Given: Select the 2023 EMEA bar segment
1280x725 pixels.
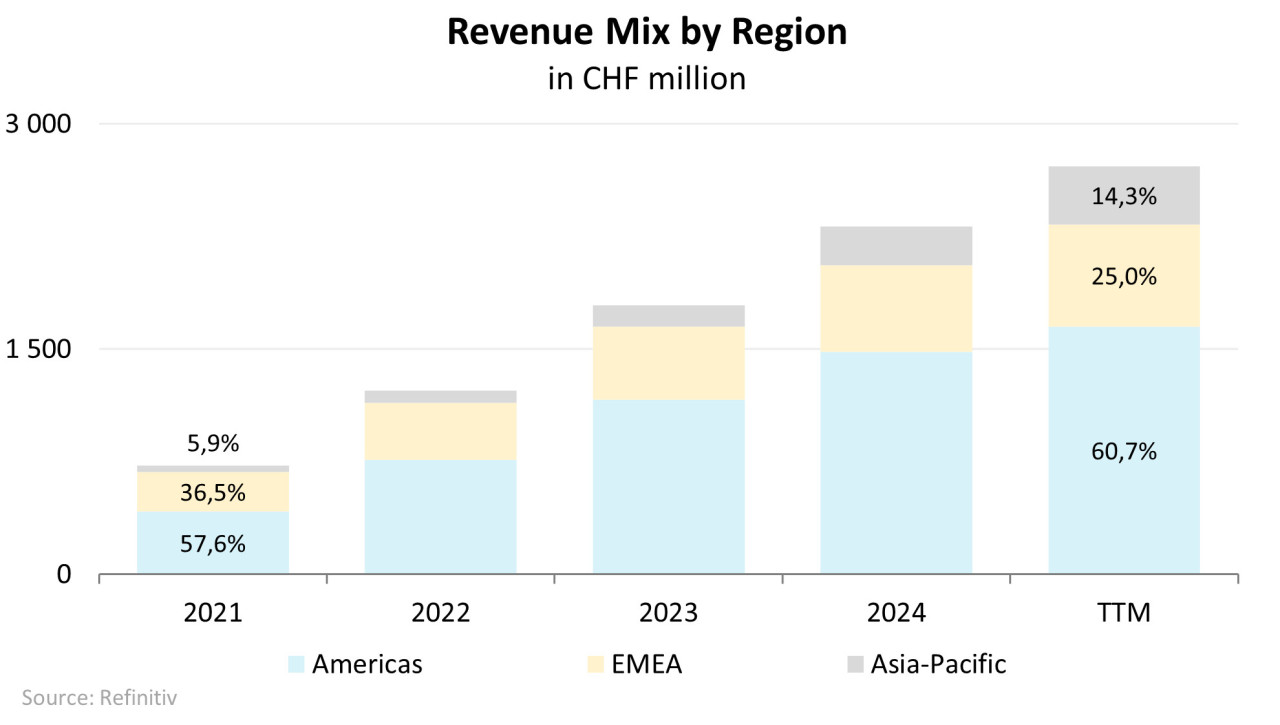Looking at the screenshot, I should 669,363.
